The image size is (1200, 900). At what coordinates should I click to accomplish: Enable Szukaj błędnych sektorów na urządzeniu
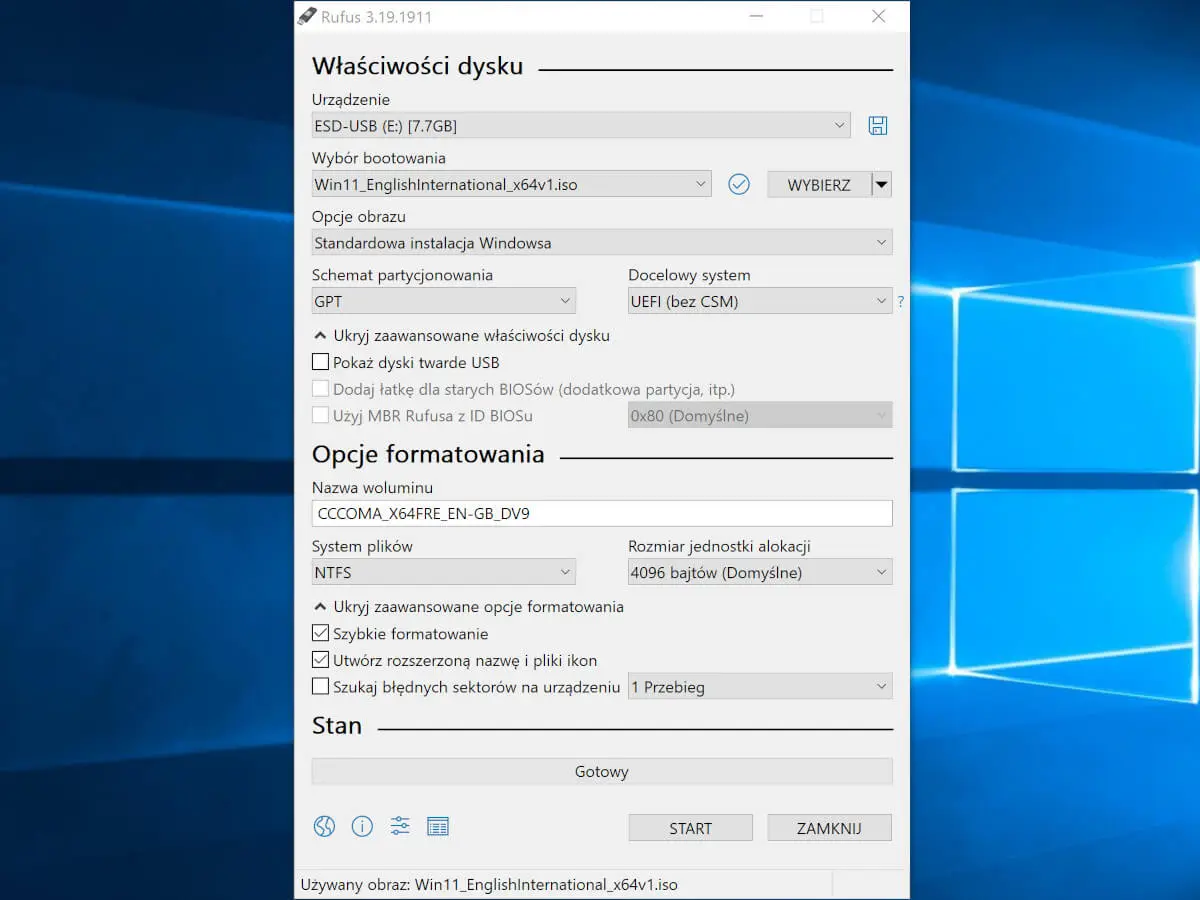point(320,686)
